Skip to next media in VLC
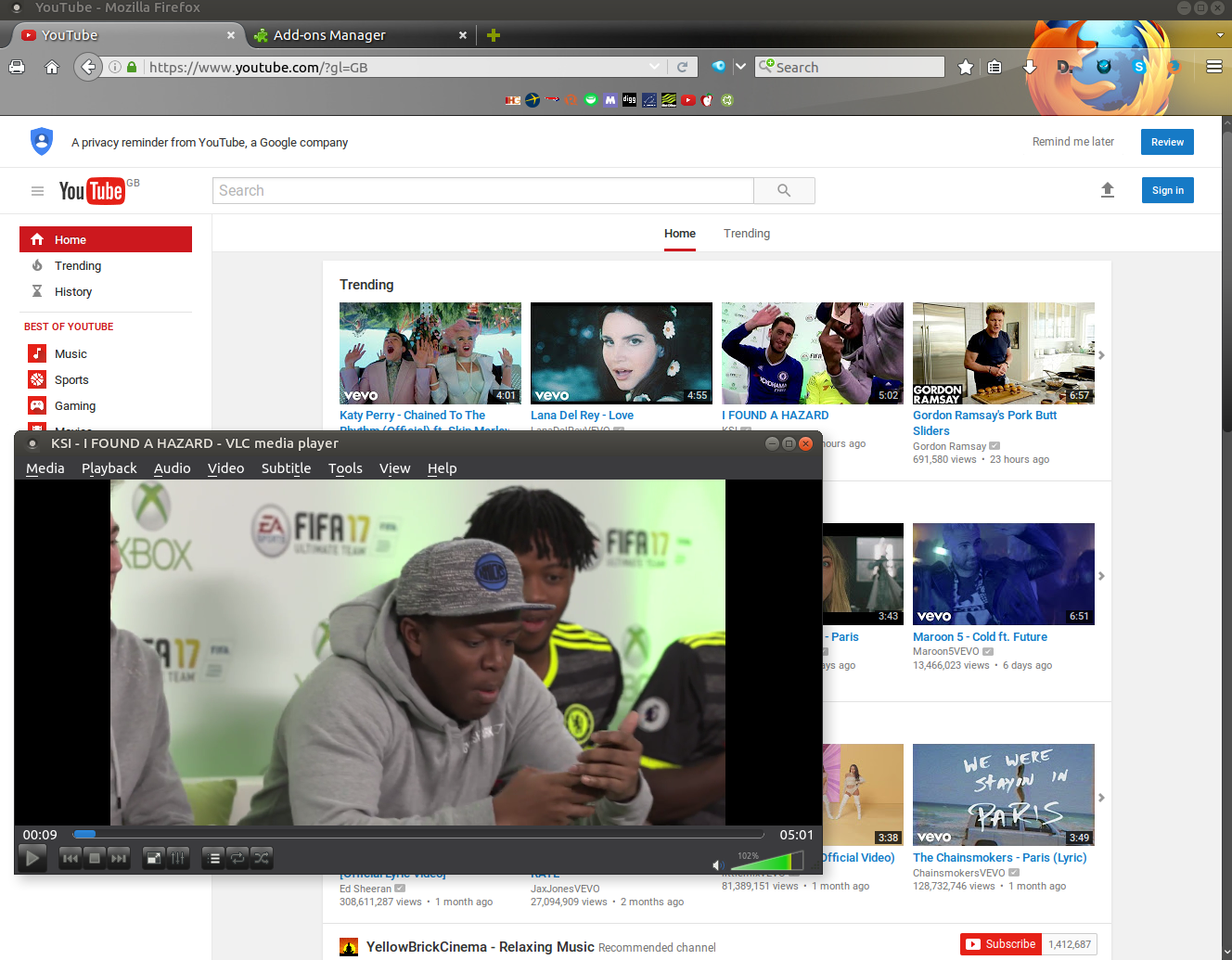Image resolution: width=1232 pixels, height=960 pixels. click(119, 858)
